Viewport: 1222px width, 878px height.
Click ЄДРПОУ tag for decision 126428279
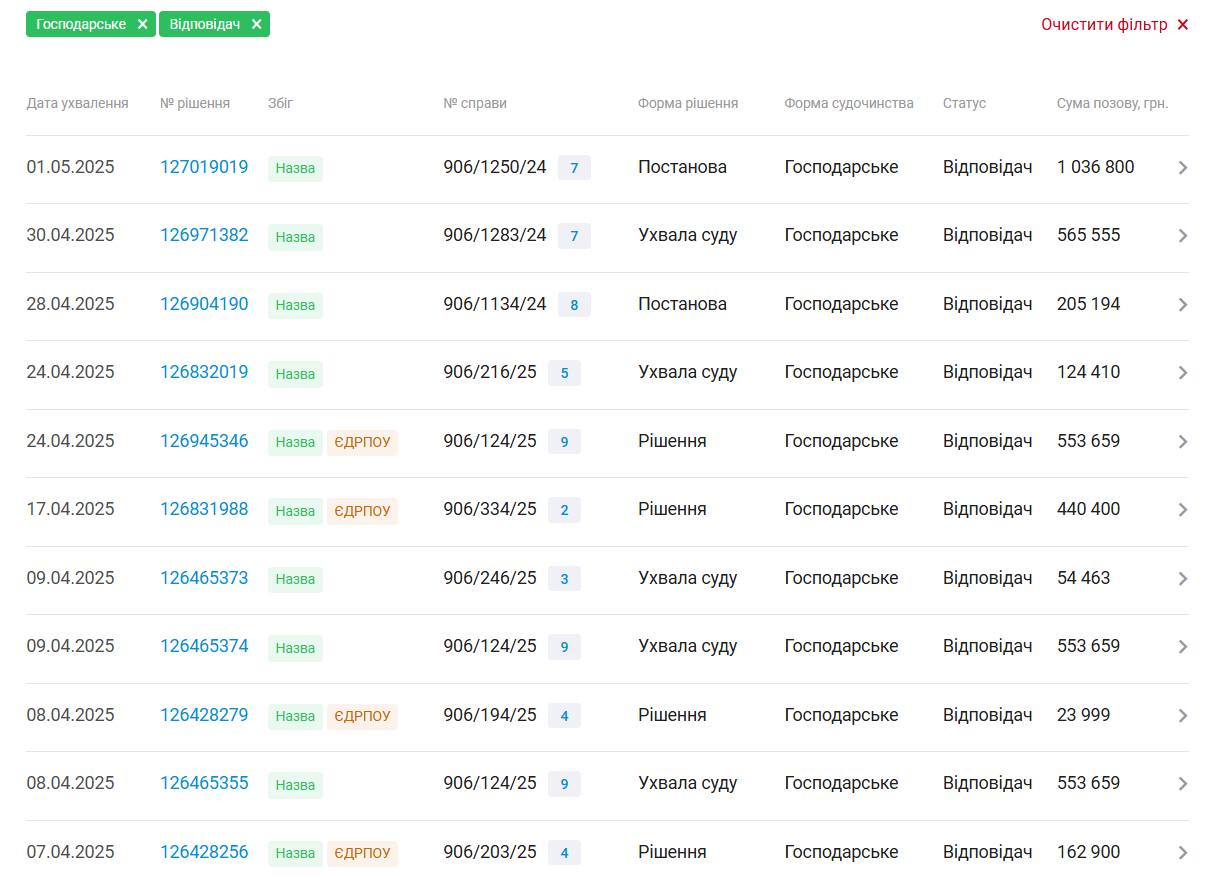pos(362,716)
